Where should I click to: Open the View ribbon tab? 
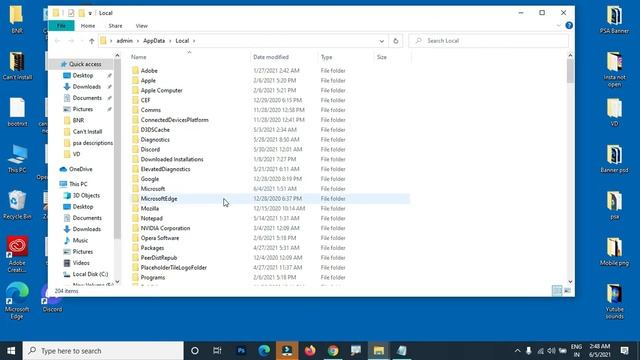(142, 26)
